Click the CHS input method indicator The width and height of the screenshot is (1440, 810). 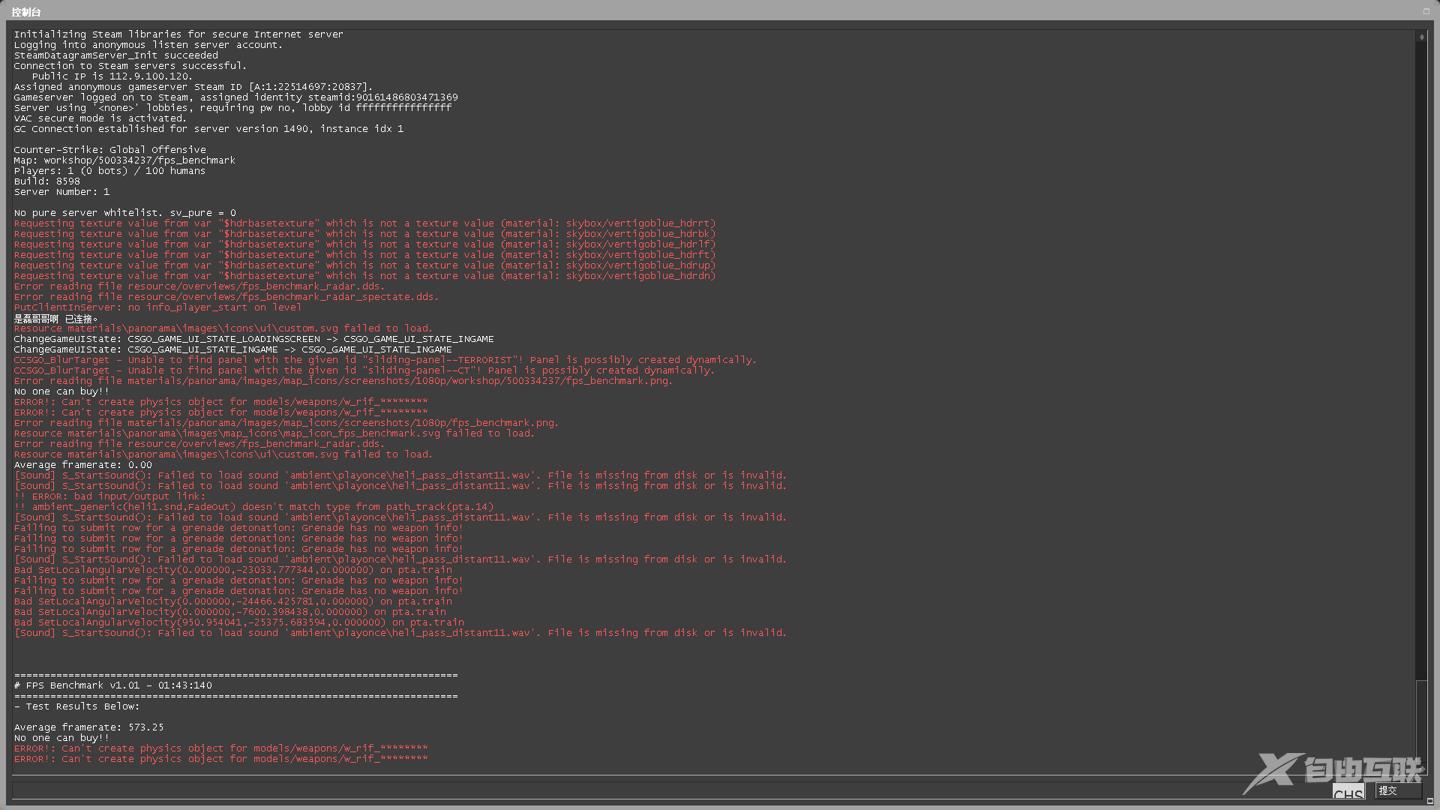[x=1347, y=794]
